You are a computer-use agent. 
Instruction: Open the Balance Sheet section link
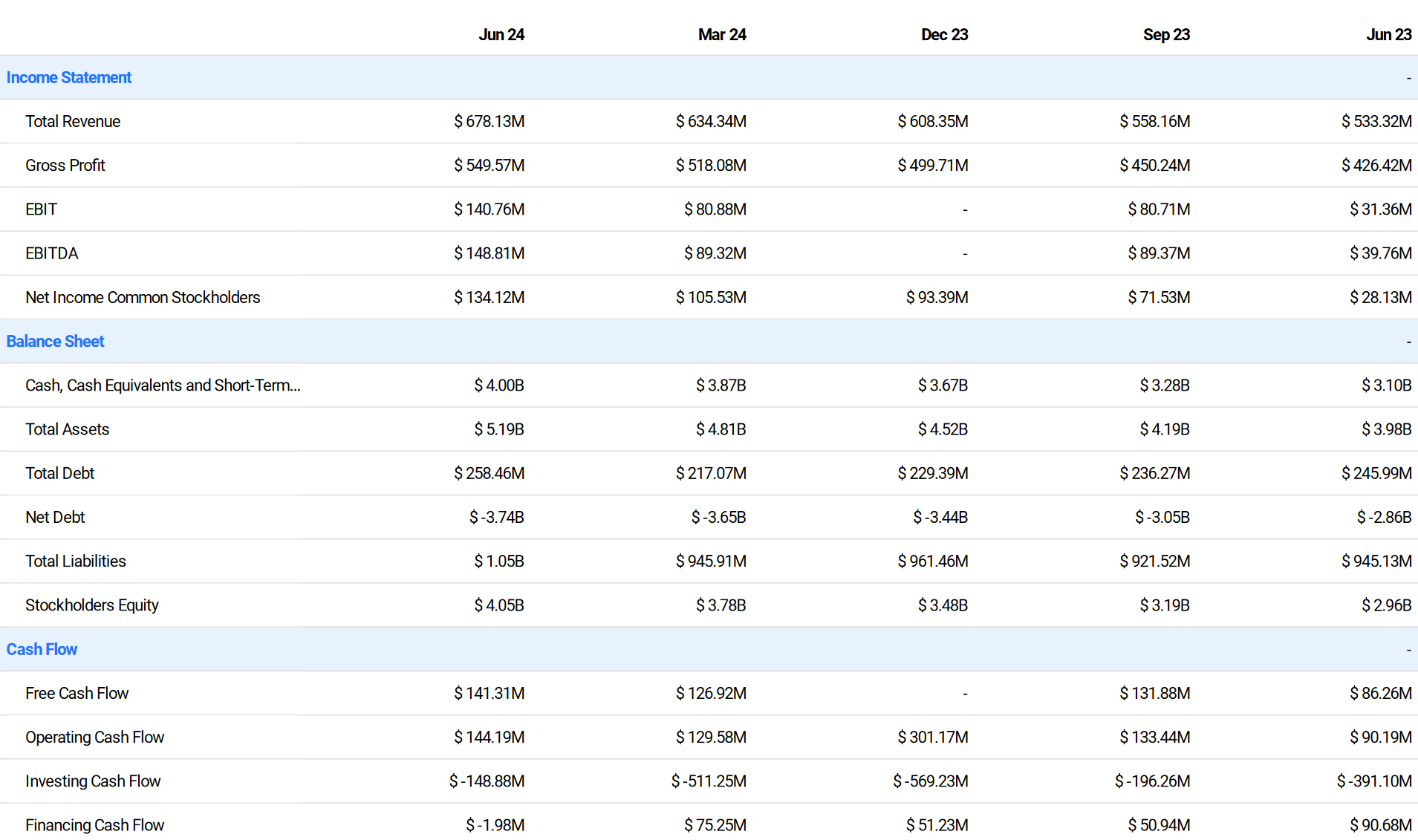tap(55, 341)
